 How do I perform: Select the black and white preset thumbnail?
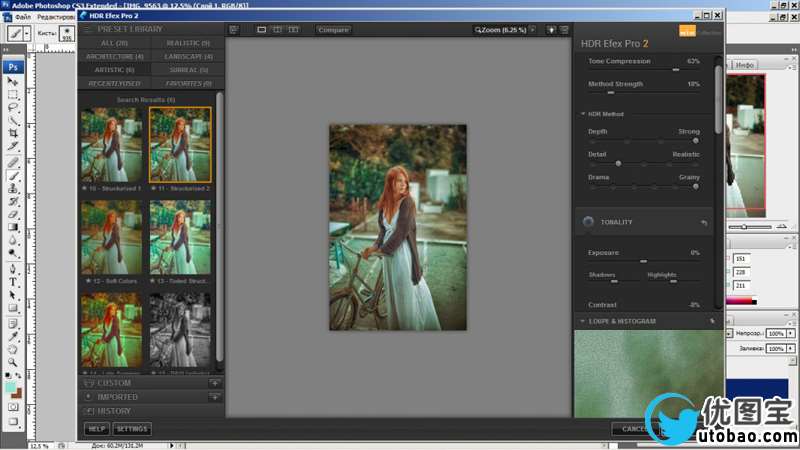[x=180, y=330]
